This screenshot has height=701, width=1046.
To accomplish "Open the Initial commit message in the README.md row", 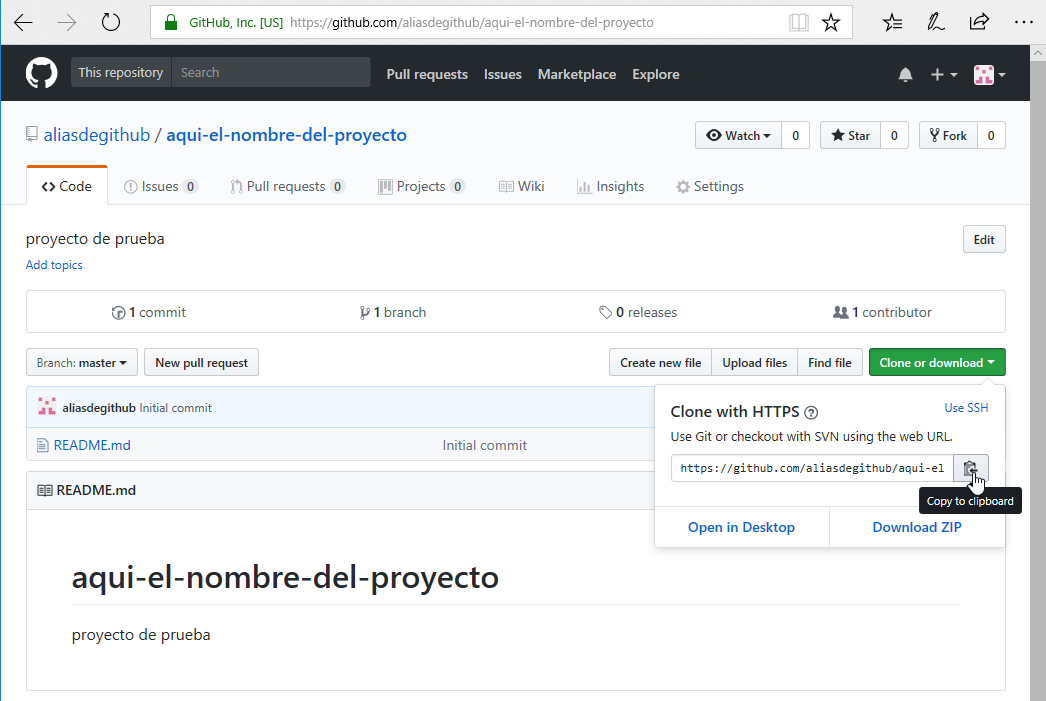I will coord(484,446).
